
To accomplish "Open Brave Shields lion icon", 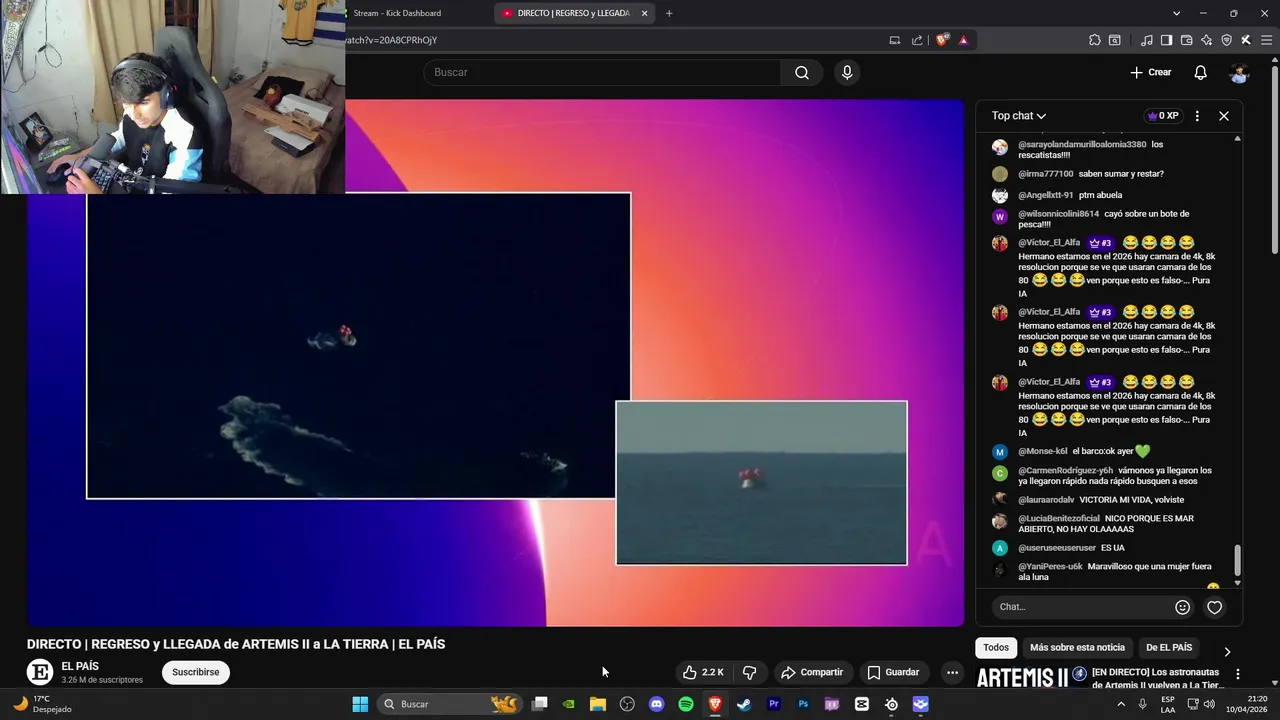I will (942, 40).
